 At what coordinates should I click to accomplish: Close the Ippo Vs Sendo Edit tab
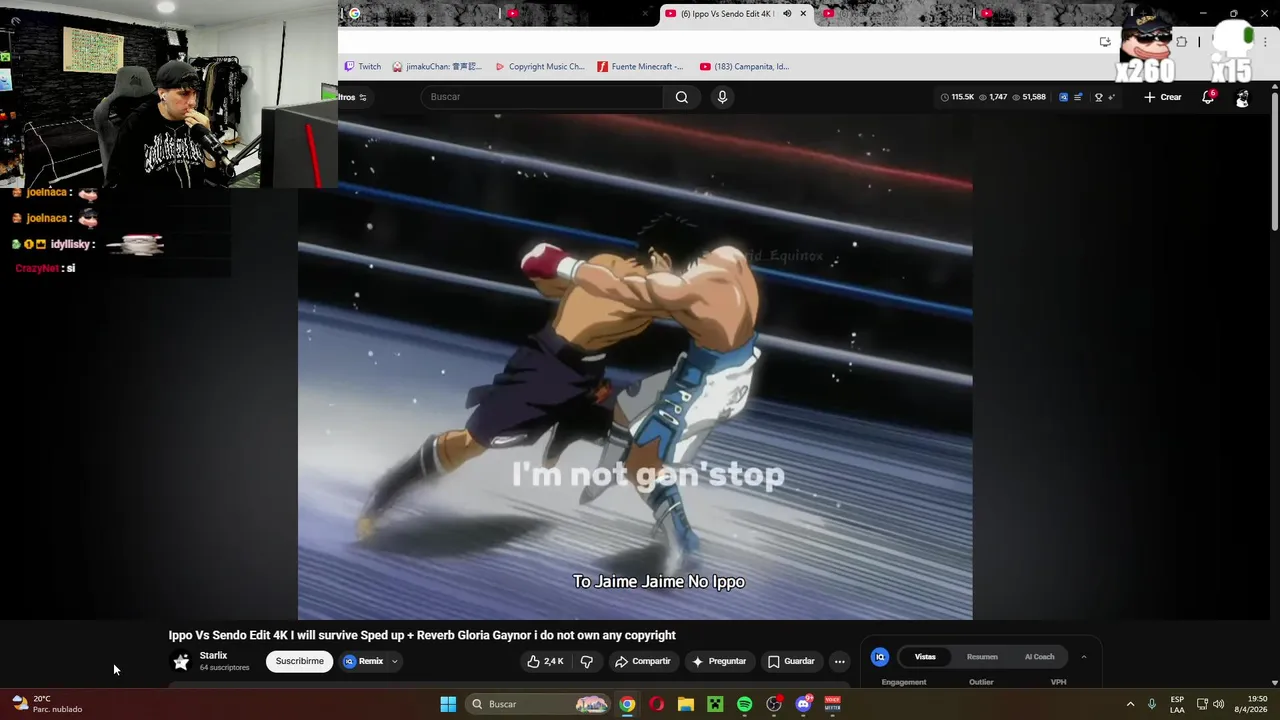click(802, 13)
